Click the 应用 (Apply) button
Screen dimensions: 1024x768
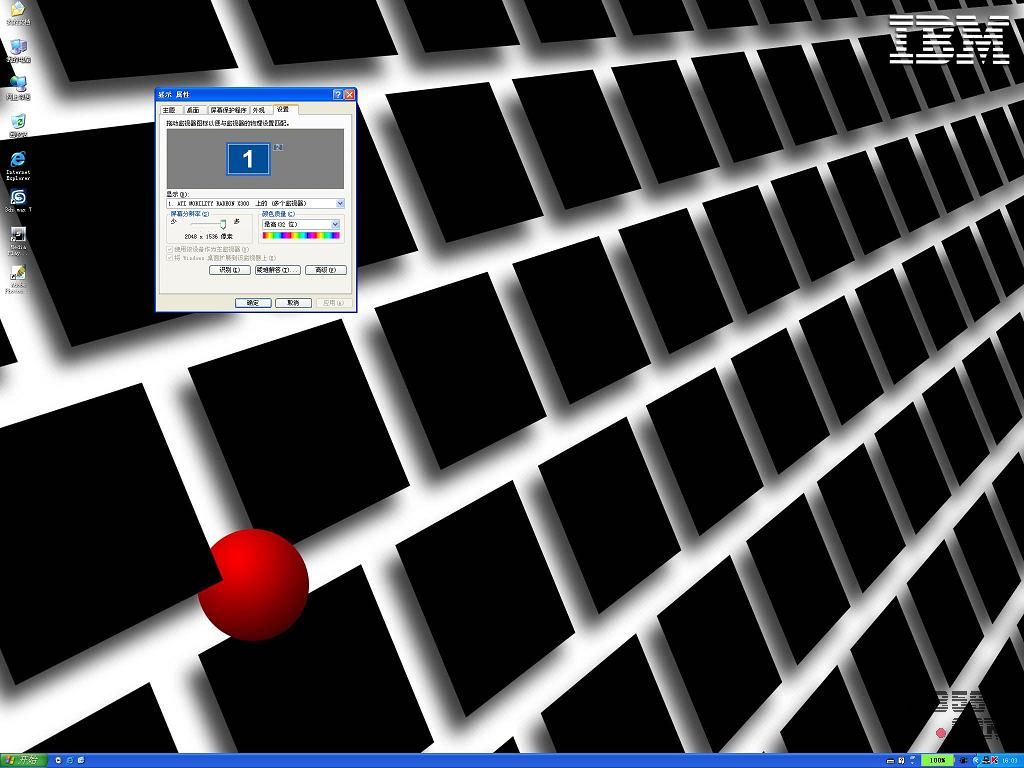point(334,303)
